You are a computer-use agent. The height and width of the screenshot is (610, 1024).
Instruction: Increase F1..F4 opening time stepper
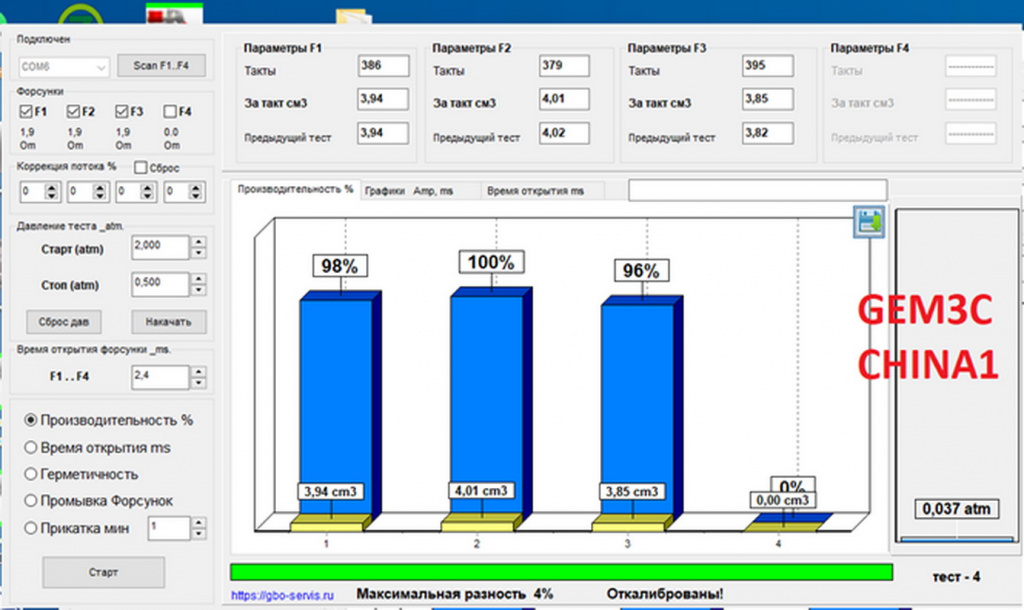click(x=199, y=372)
